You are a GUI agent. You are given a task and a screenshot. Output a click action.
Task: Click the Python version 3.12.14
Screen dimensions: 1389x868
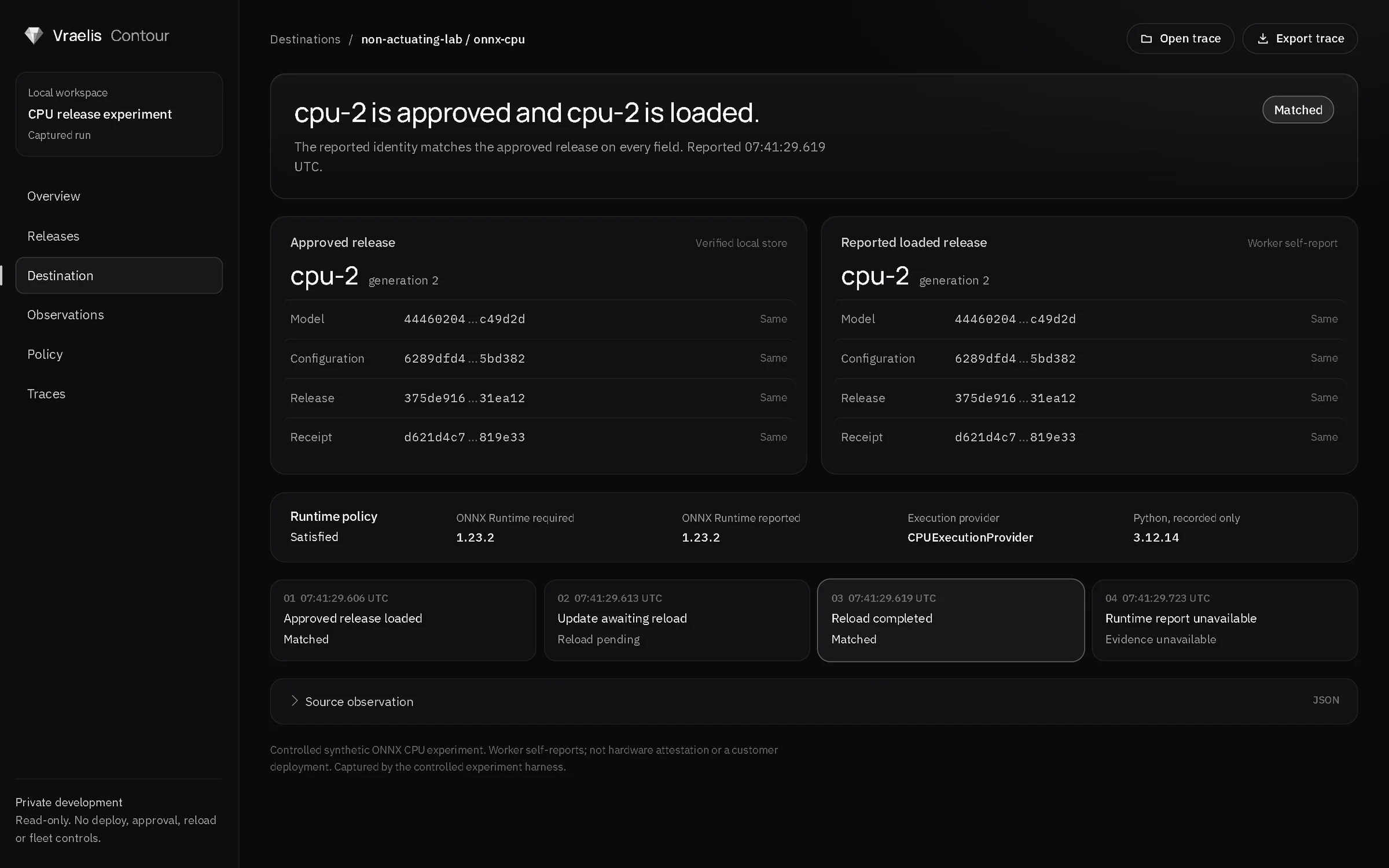[1156, 538]
